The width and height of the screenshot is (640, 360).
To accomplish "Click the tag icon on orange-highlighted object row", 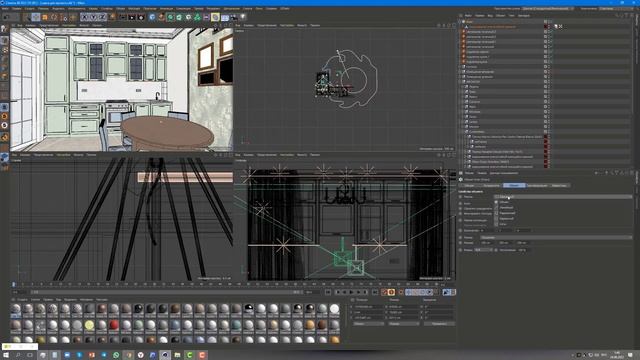I will (556, 27).
